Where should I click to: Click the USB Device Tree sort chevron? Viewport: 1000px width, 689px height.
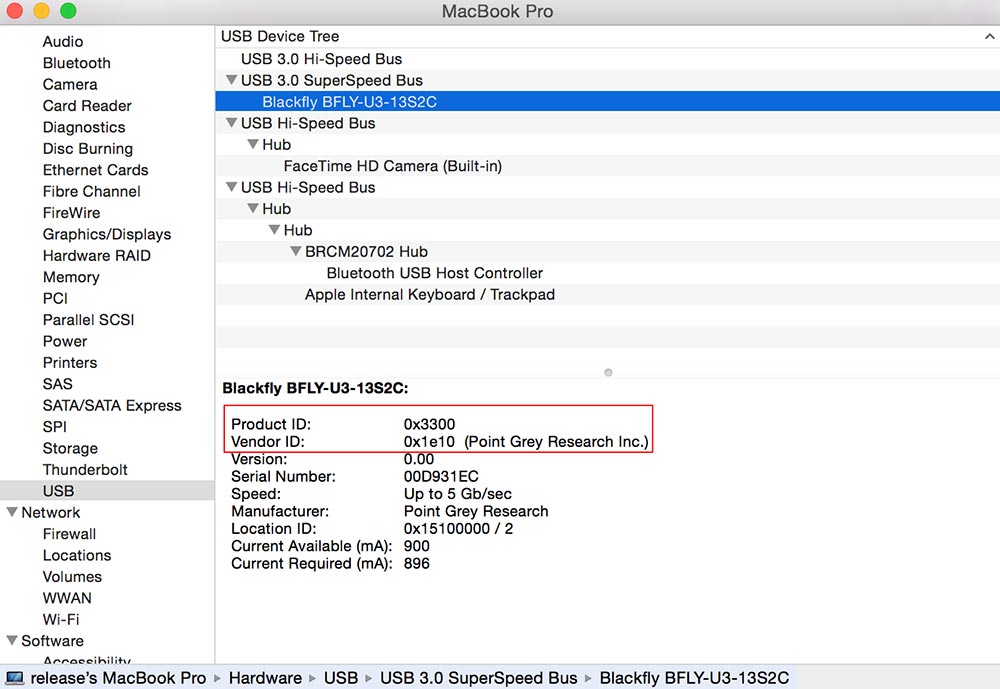pyautogui.click(x=989, y=36)
